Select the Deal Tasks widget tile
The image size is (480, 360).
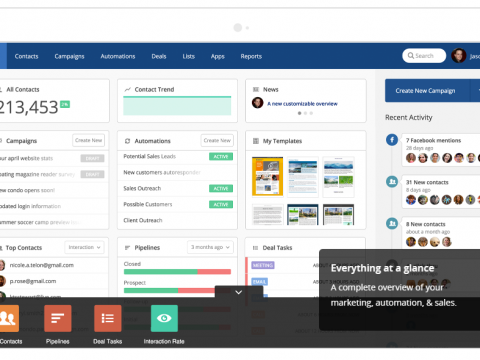click(108, 318)
